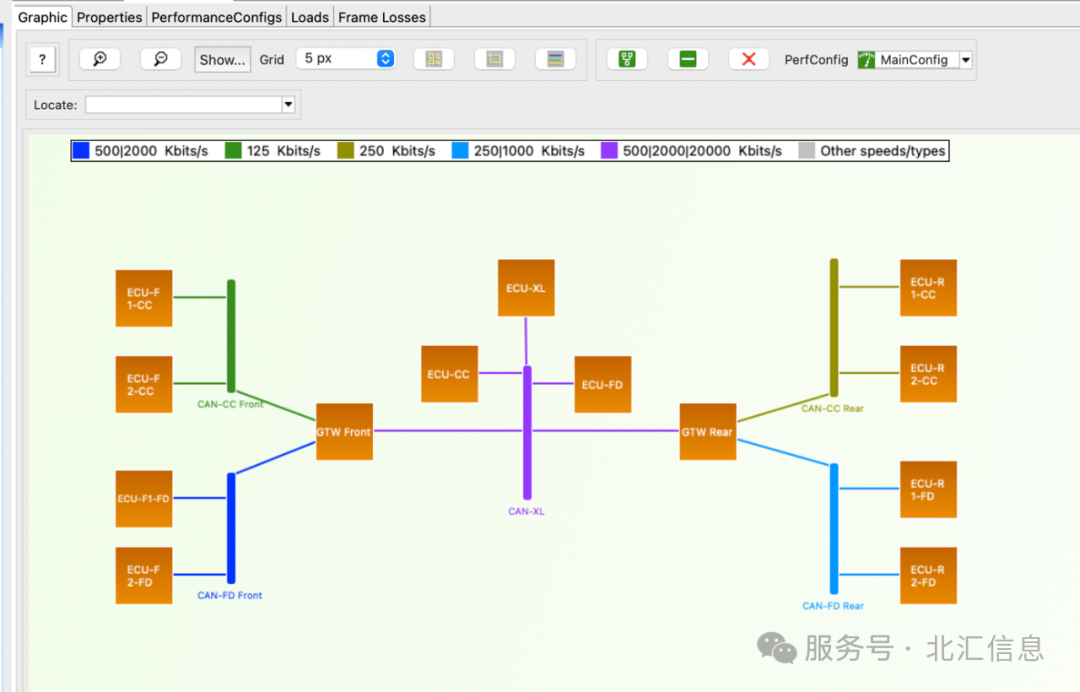The width and height of the screenshot is (1080, 692).
Task: Click the CAN-CC Front label
Action: (230, 404)
